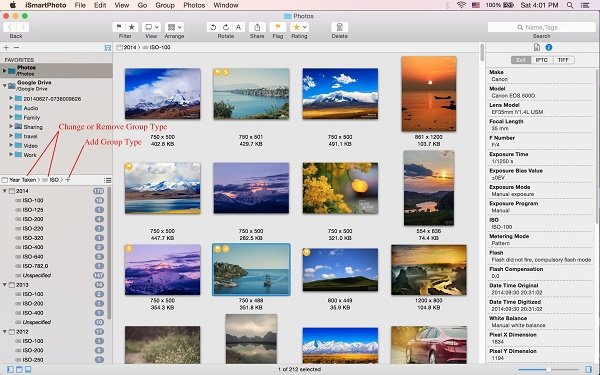Expand the Audio folder
The width and height of the screenshot is (600, 375).
11,108
